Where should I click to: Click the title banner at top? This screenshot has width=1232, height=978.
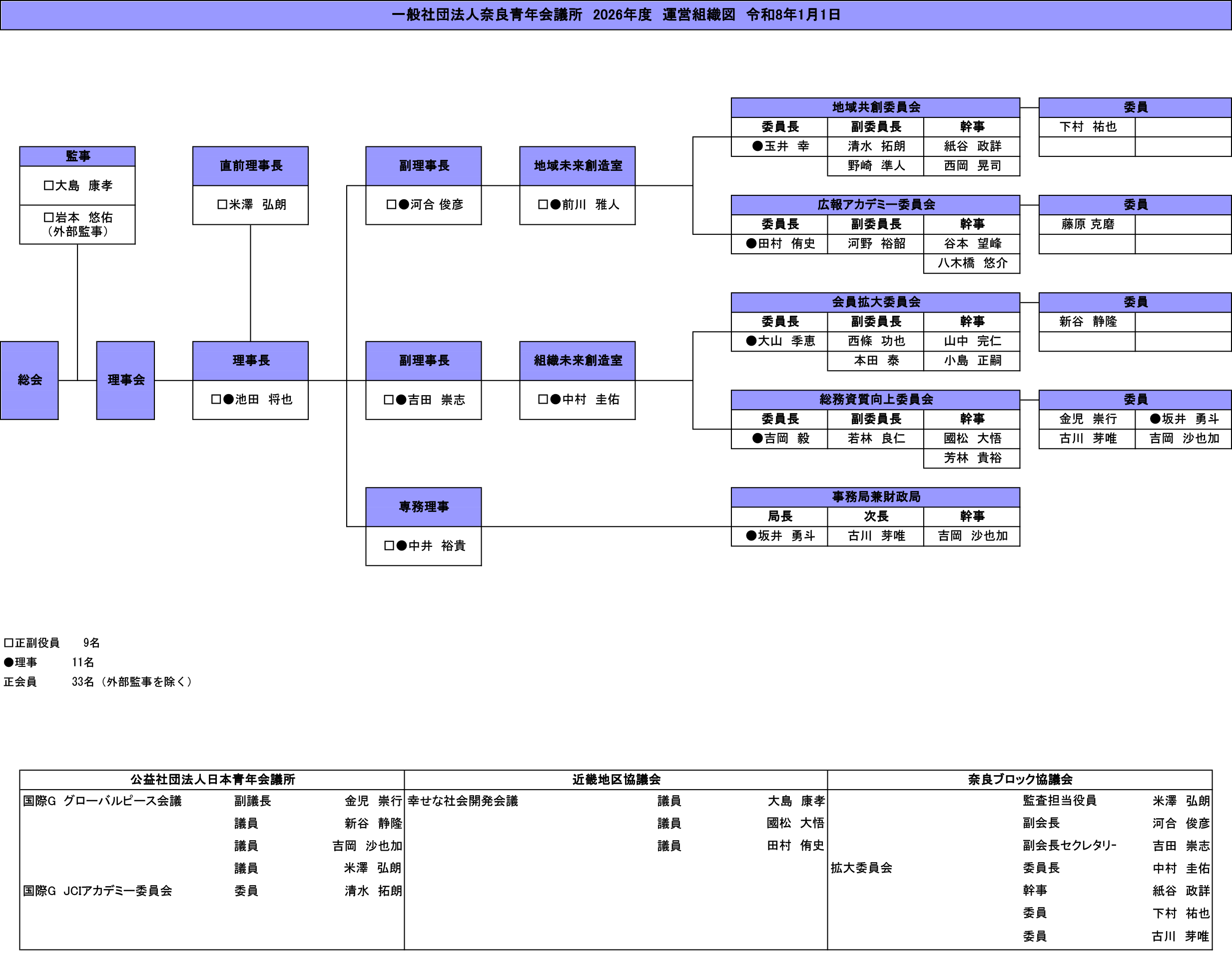pyautogui.click(x=616, y=15)
